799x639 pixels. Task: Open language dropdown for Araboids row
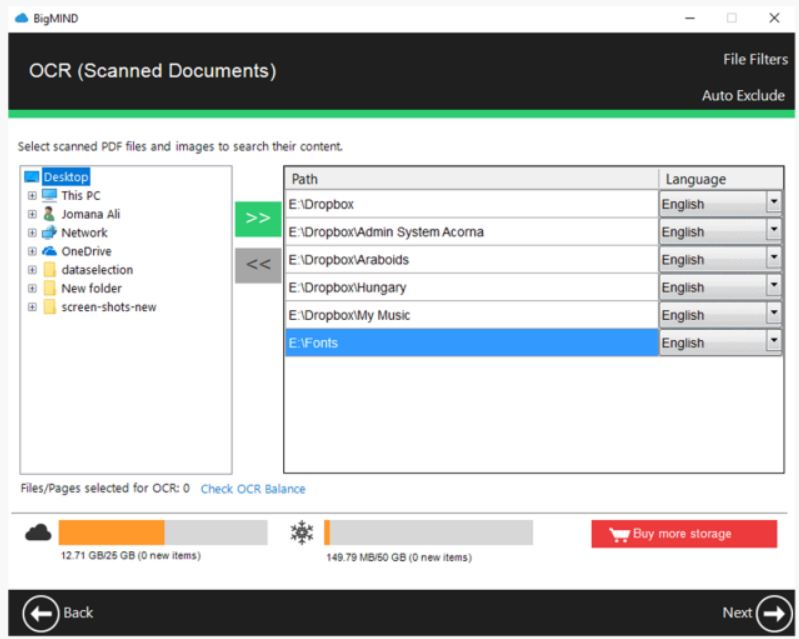[774, 258]
